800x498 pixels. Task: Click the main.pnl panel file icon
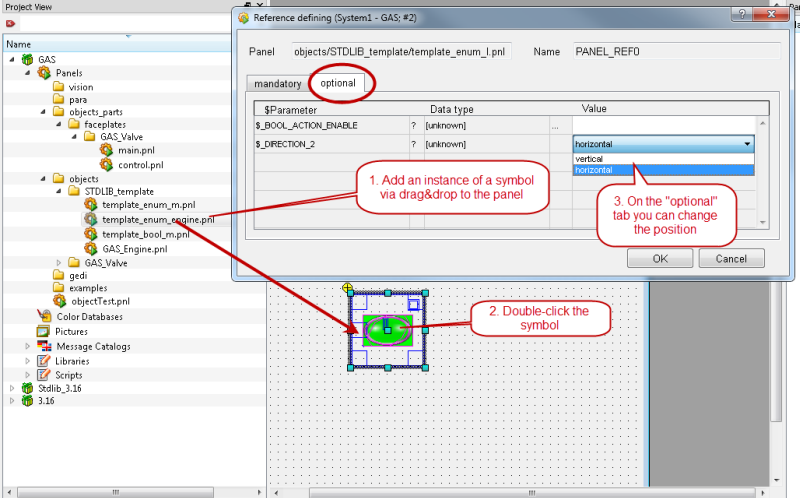(106, 150)
